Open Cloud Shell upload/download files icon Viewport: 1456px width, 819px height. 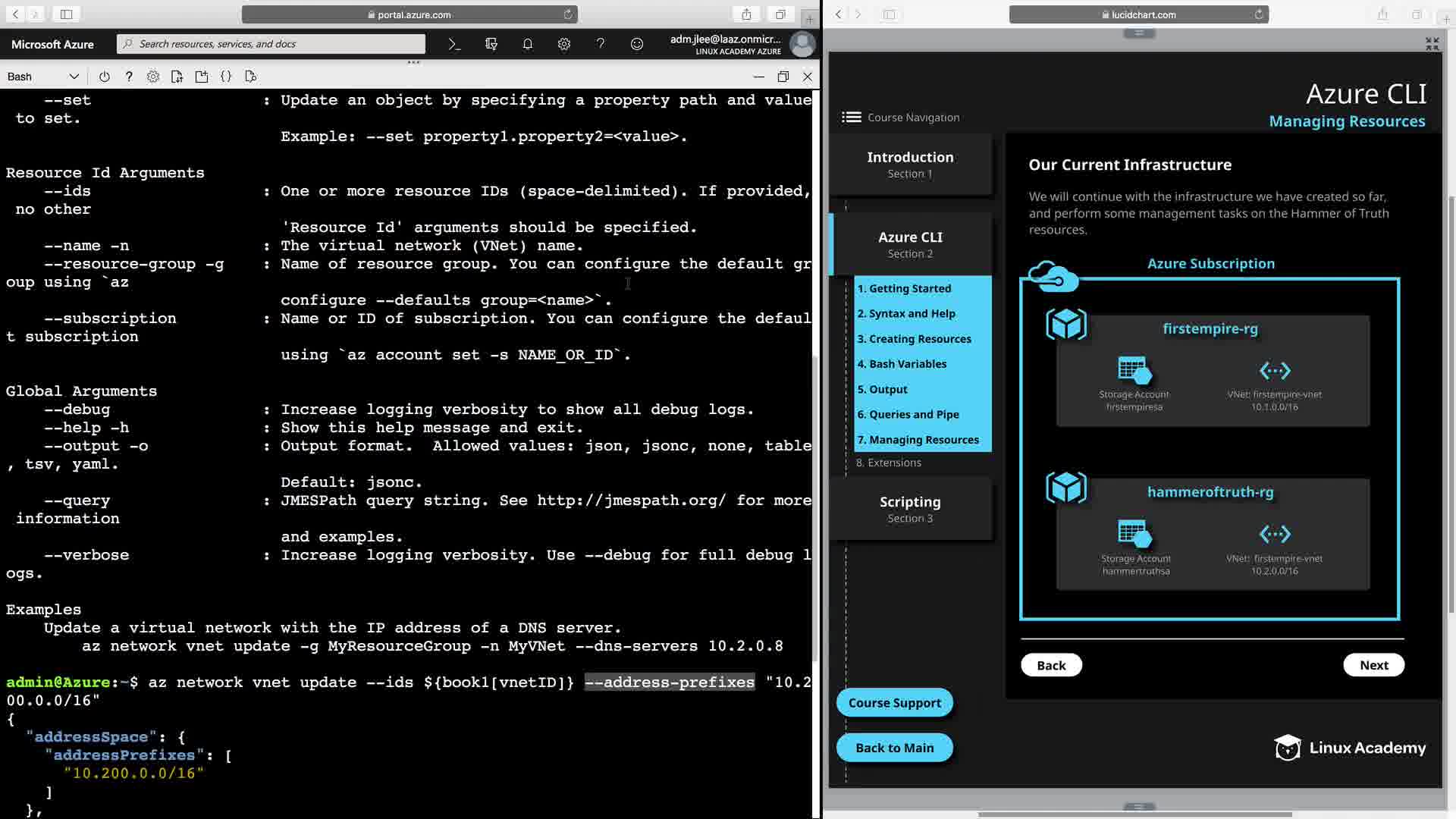[177, 77]
